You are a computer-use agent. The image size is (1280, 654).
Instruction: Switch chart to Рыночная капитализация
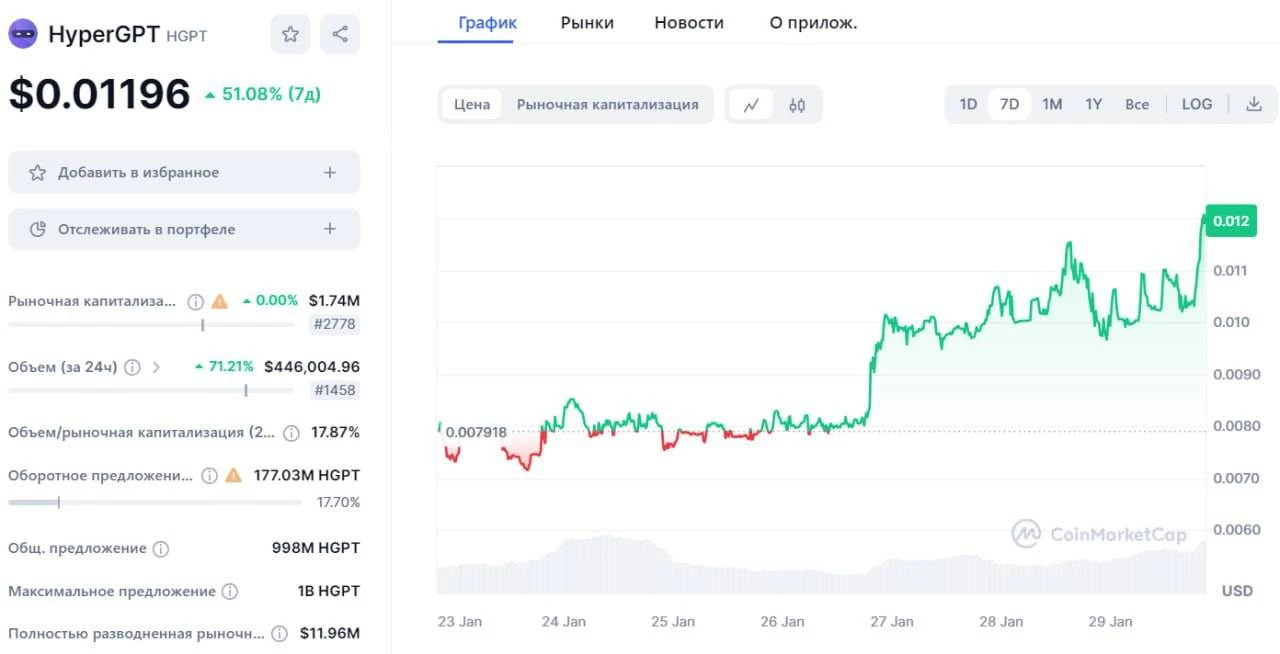click(607, 104)
